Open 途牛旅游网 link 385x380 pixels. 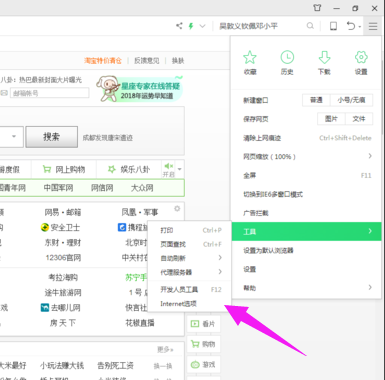(63, 293)
